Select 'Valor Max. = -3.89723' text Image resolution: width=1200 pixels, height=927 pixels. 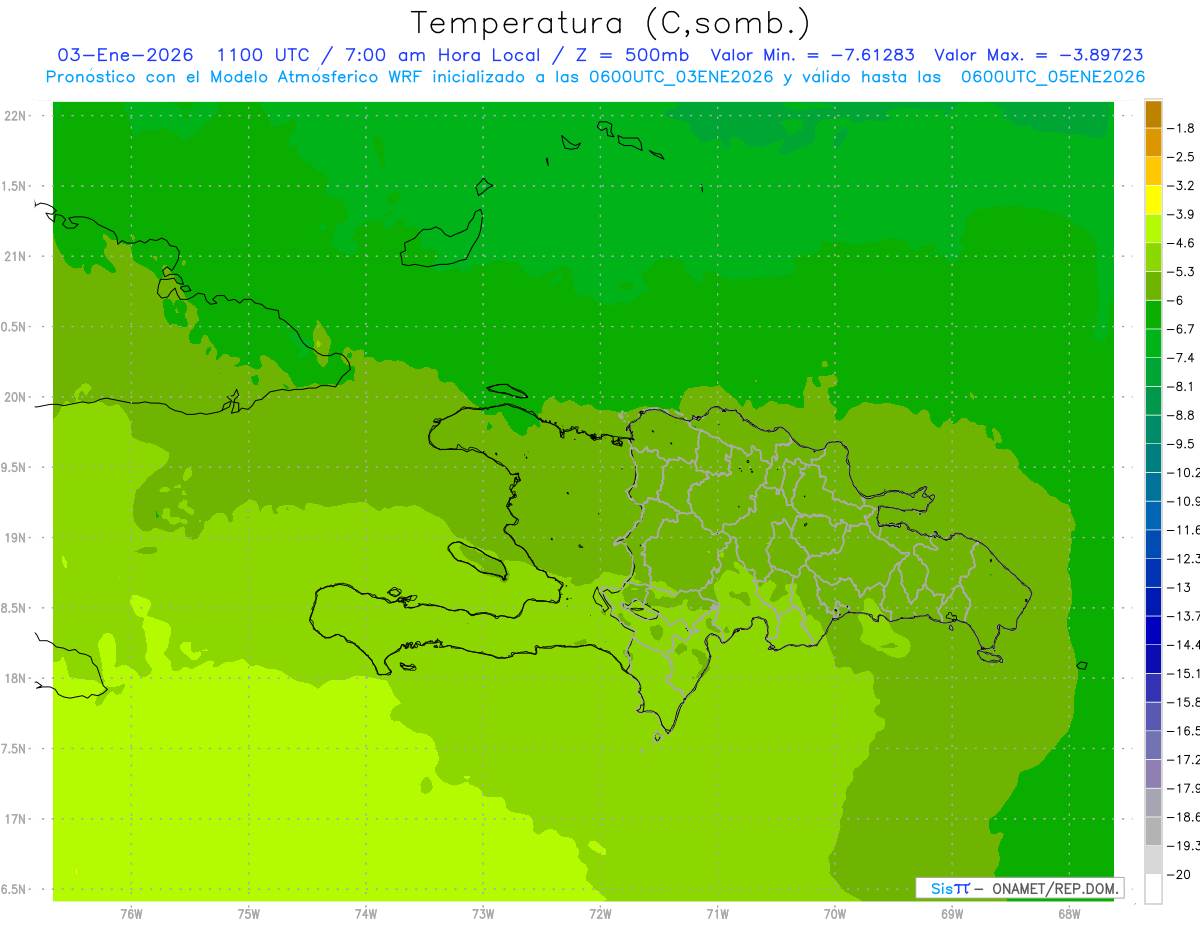(1038, 55)
